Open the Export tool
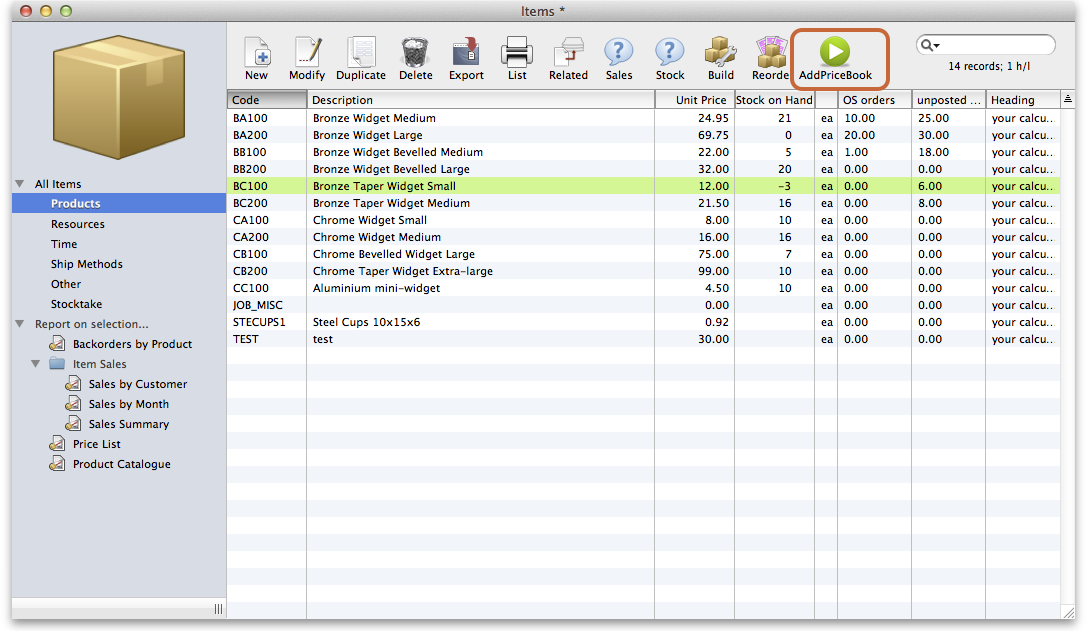Screen dimensions: 1087x631 click(466, 59)
